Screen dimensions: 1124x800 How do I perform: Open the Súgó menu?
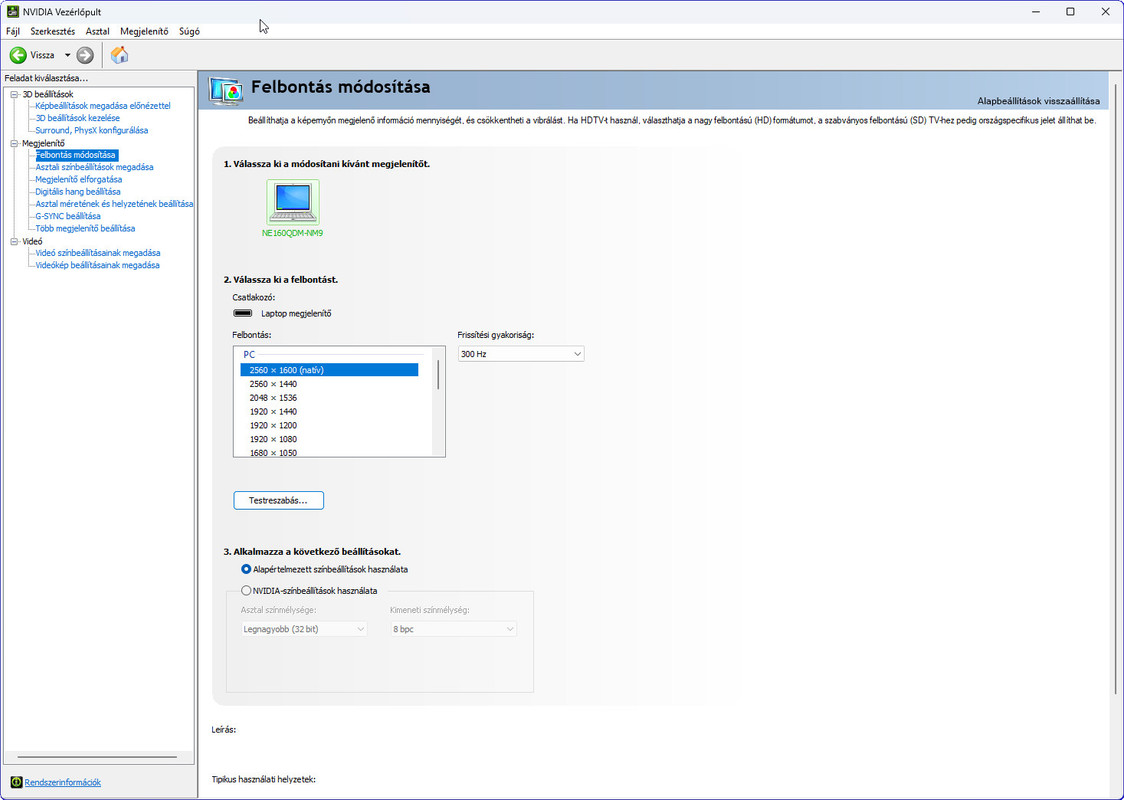[x=189, y=32]
